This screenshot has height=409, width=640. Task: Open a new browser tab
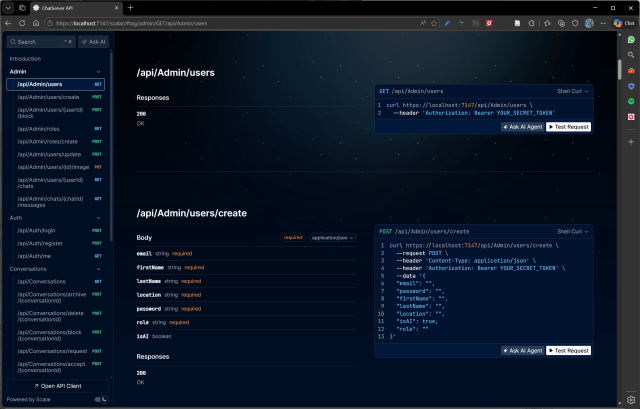click(x=130, y=8)
